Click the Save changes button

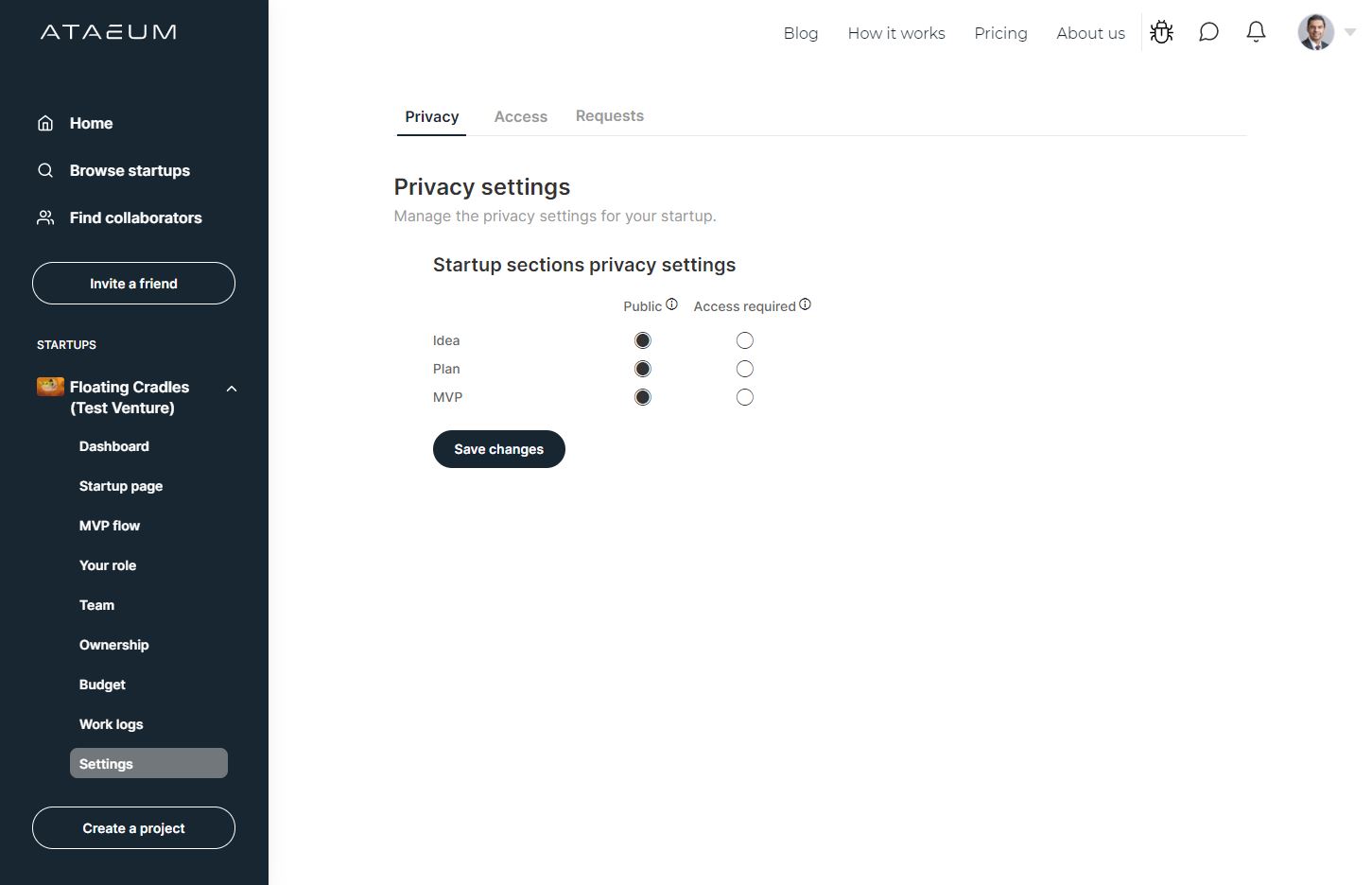[x=499, y=449]
